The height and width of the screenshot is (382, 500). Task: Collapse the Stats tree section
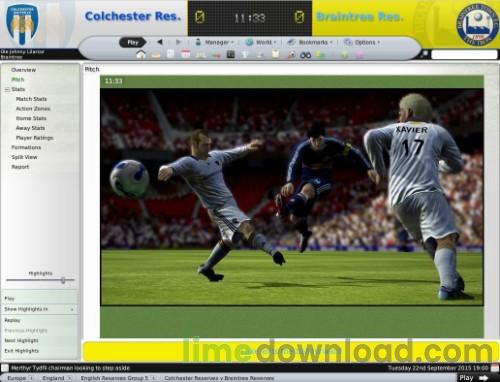[7, 90]
